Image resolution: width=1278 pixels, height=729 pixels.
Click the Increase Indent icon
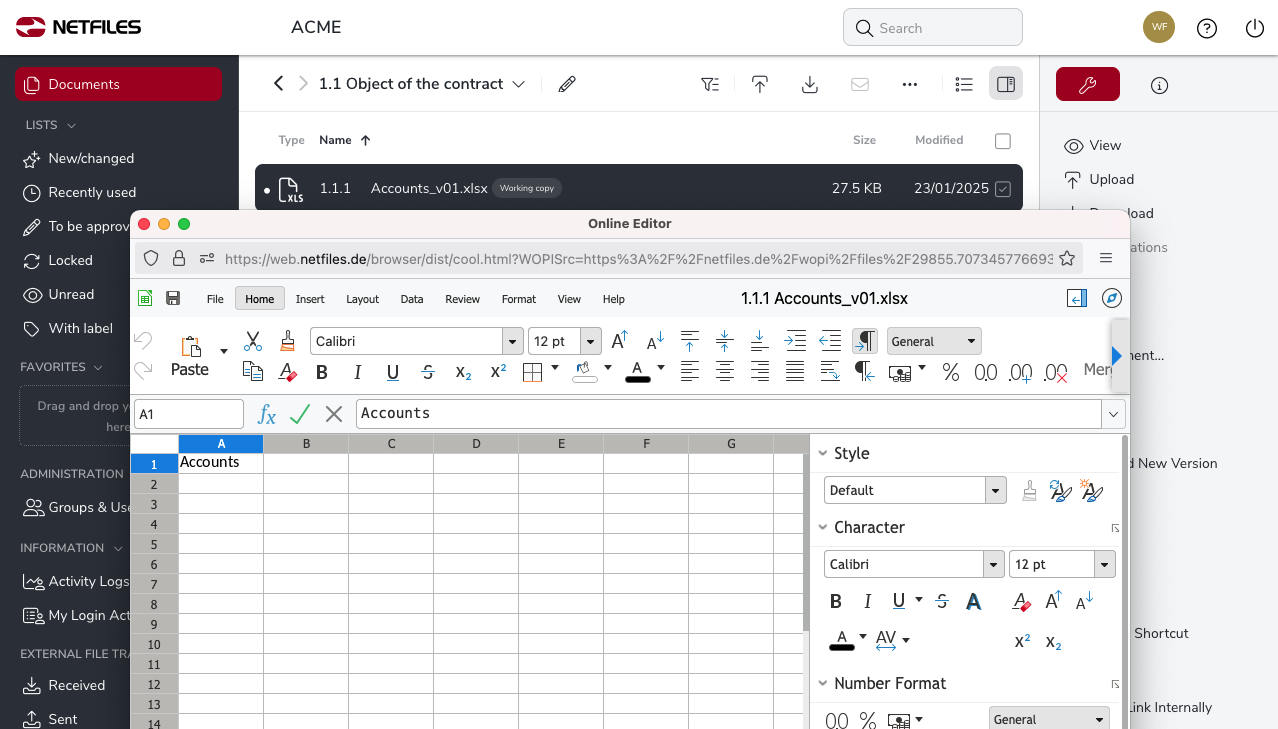tap(795, 341)
